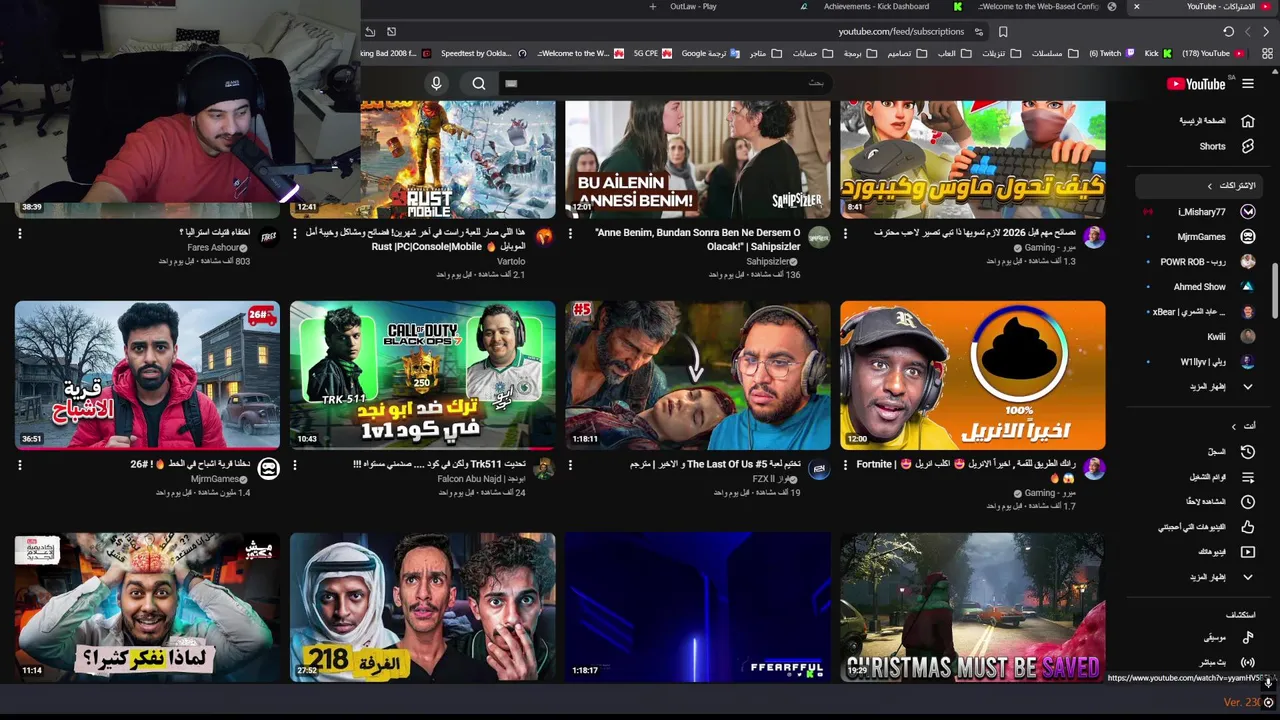Image resolution: width=1280 pixels, height=720 pixels.
Task: Open Google Translate bookmark
Action: (711, 53)
